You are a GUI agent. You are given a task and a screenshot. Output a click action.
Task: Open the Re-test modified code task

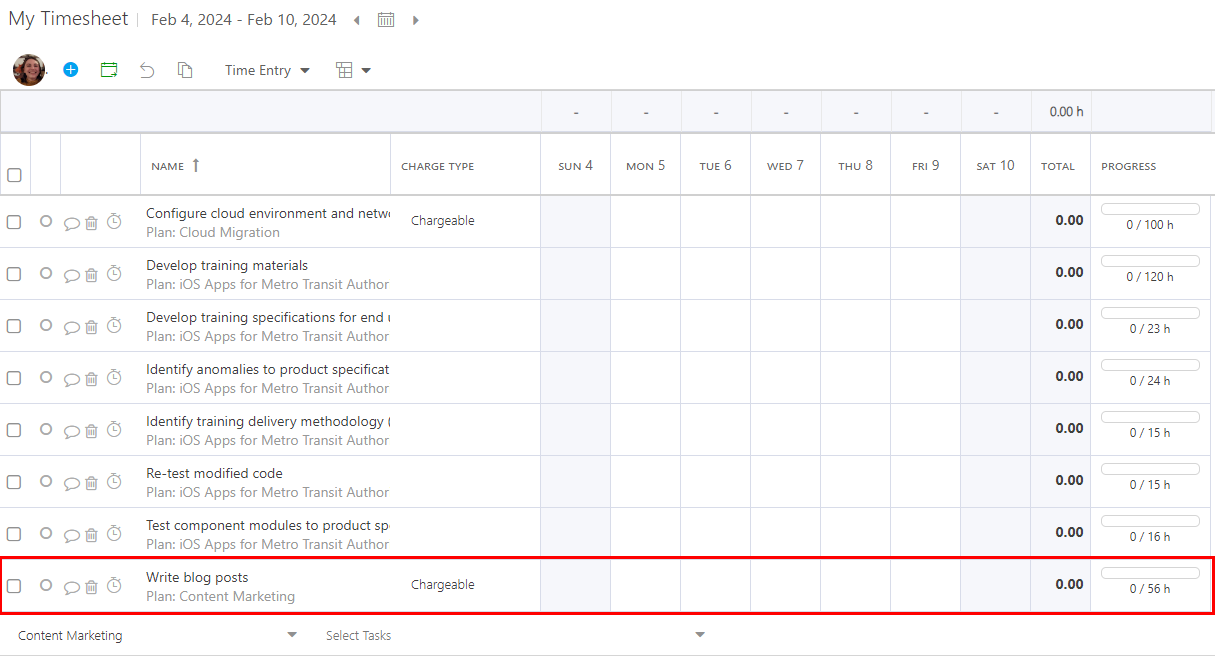(x=214, y=473)
